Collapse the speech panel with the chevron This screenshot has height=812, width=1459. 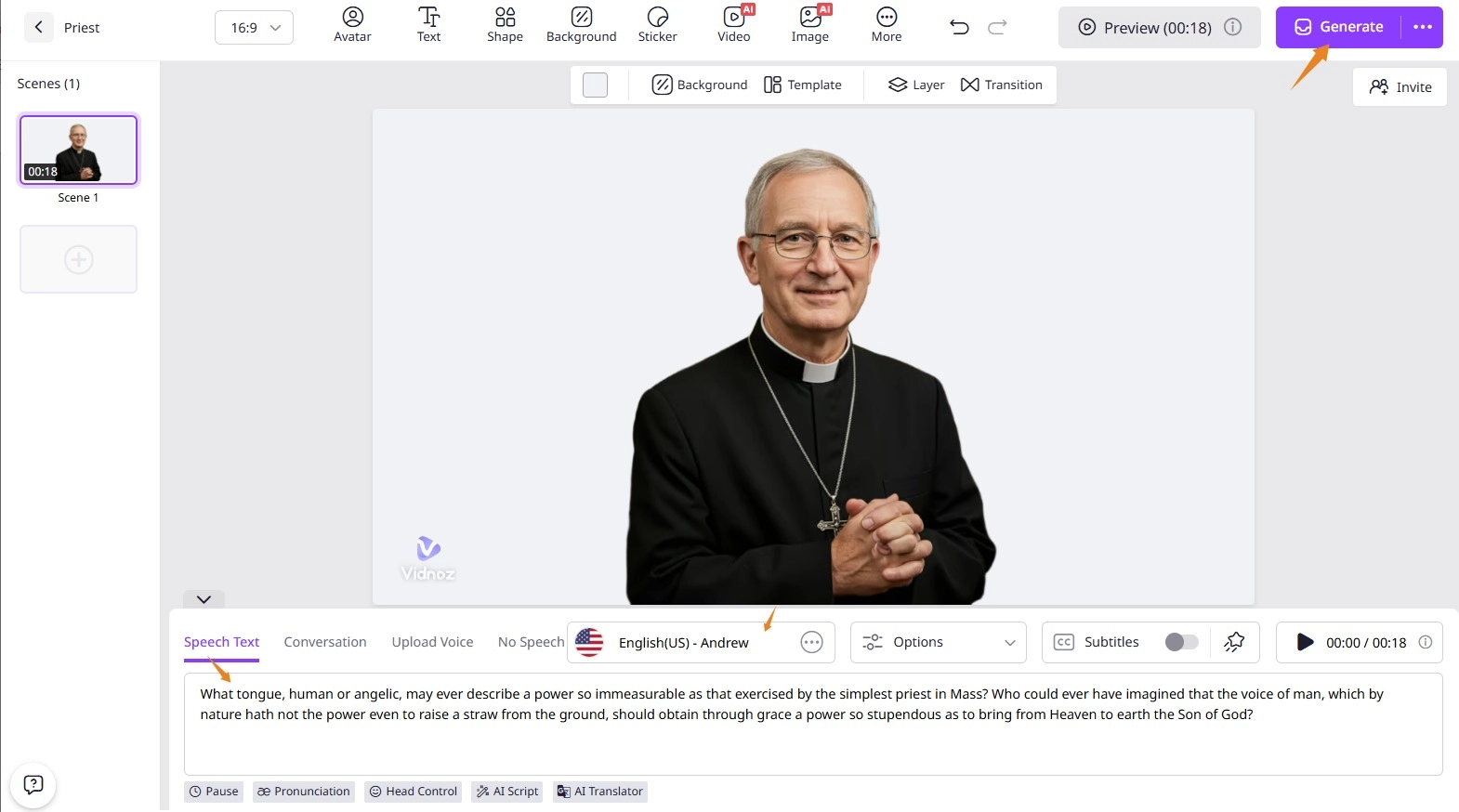[x=204, y=599]
